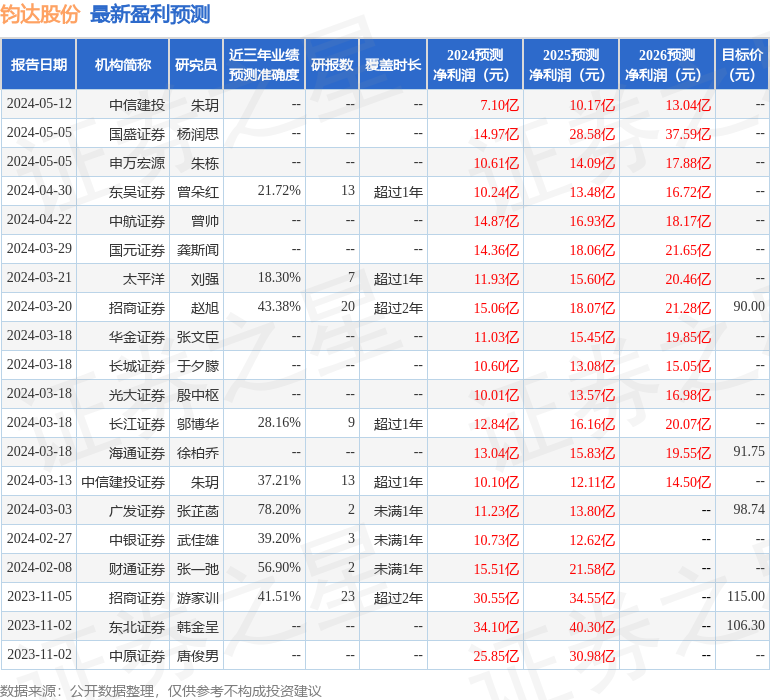Click institution 光大证券
Image resolution: width=770 pixels, height=700 pixels.
point(137,394)
